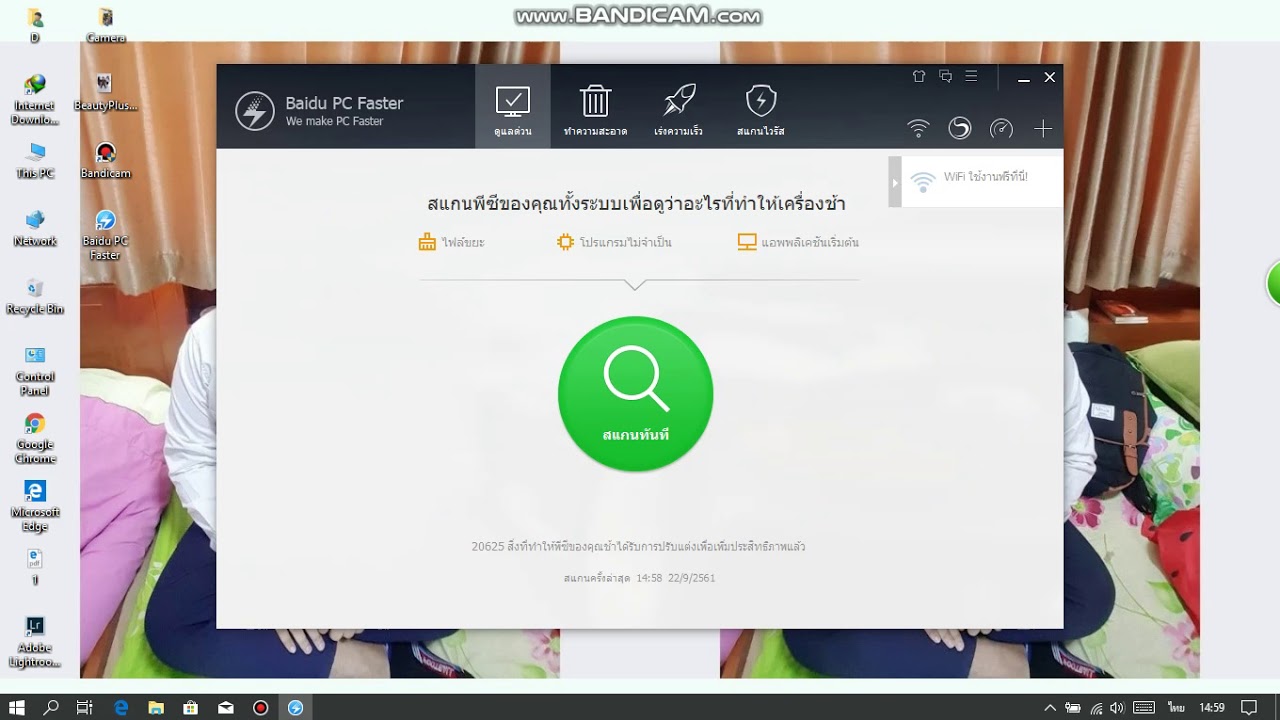
Task: Open the ดูแลด่วน quick care tab
Action: coord(512,107)
